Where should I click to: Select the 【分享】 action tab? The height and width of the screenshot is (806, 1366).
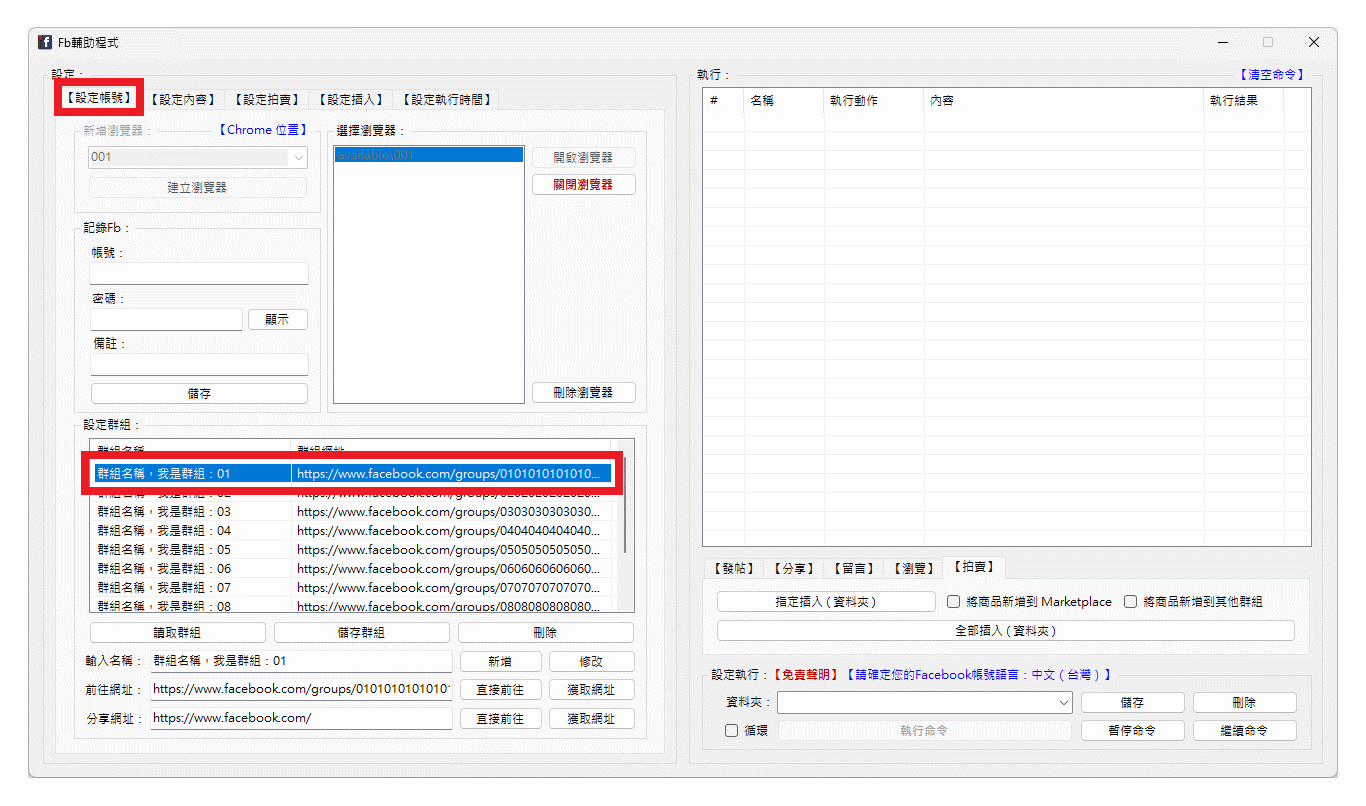click(794, 568)
